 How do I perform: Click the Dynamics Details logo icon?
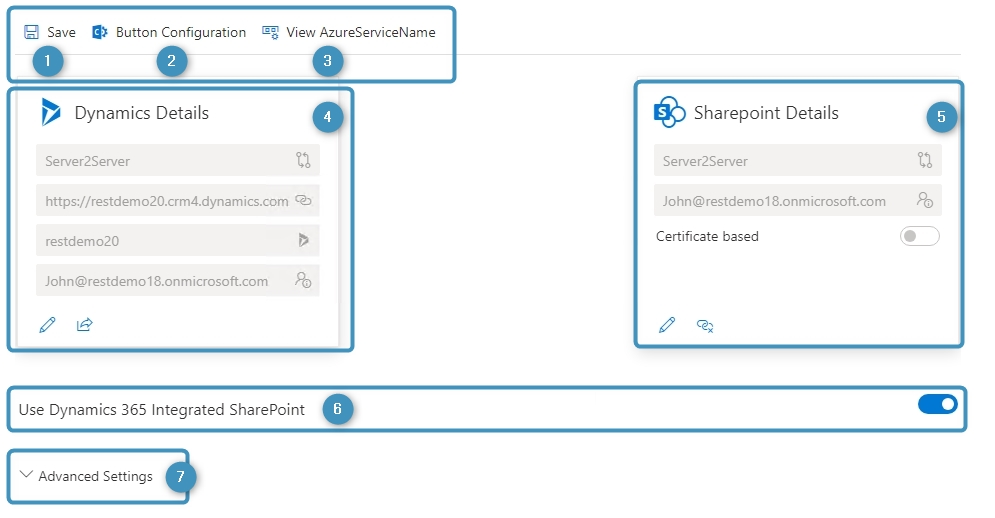coord(50,112)
